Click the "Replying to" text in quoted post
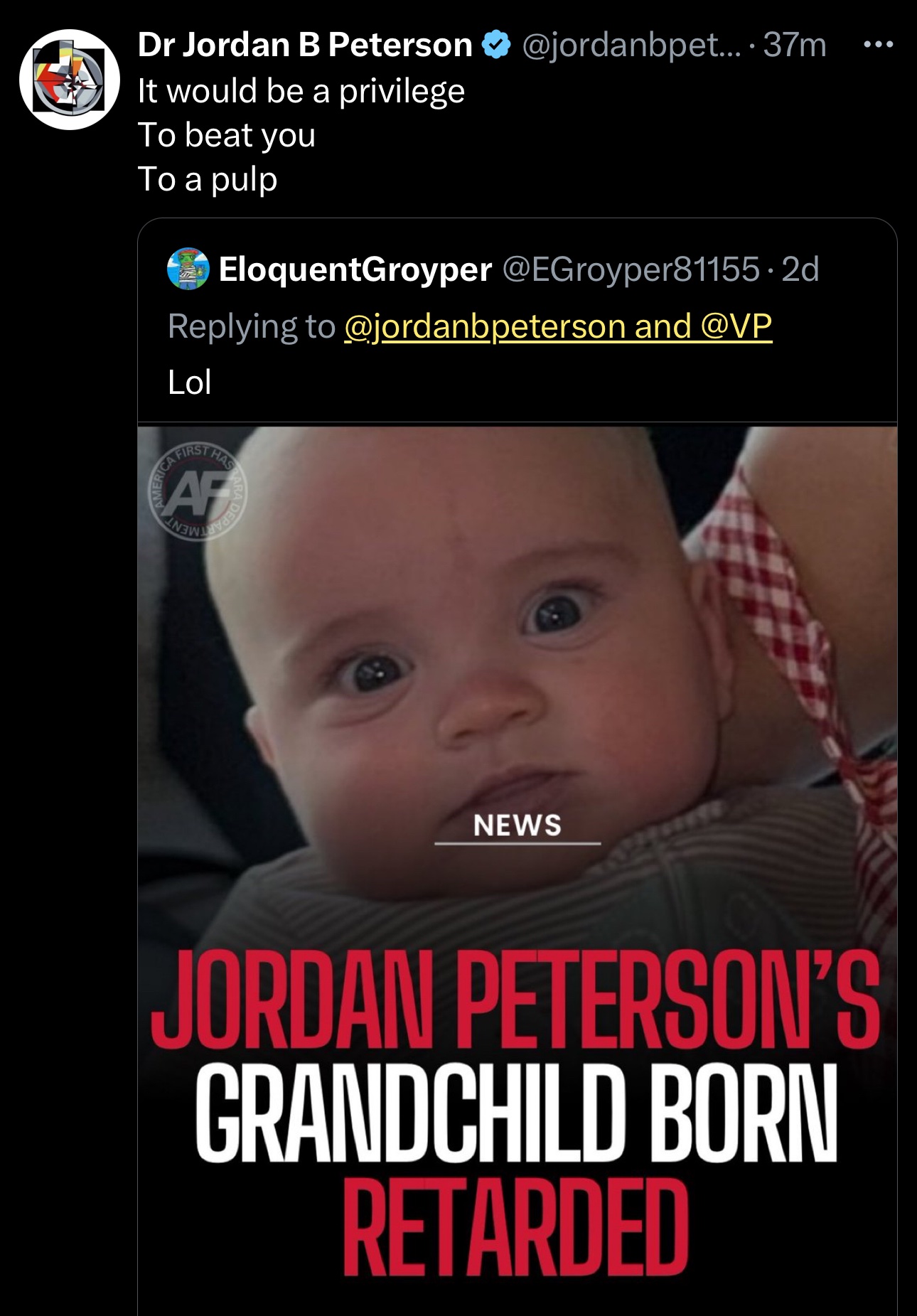Screen dimensions: 917x1316 click(x=252, y=326)
